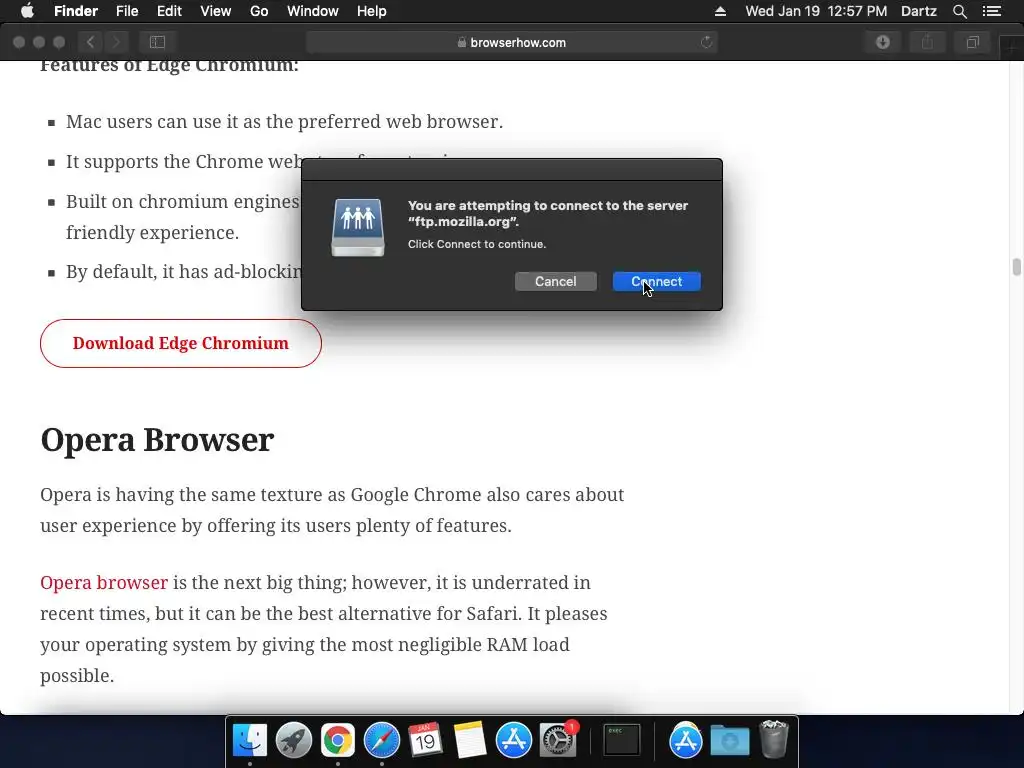The width and height of the screenshot is (1024, 768).
Task: Open Notes from the Dock
Action: pos(470,740)
